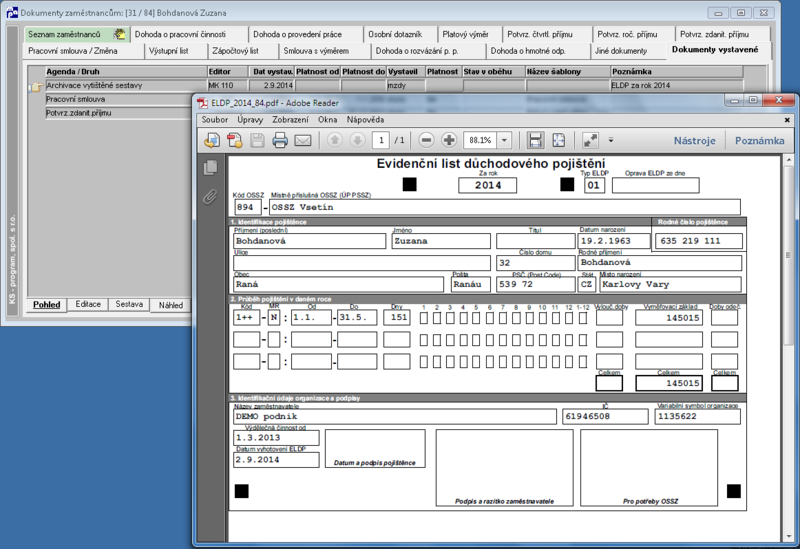Click the Adobe Reader vertical scrollbar
The height and width of the screenshot is (549, 800).
(788, 348)
